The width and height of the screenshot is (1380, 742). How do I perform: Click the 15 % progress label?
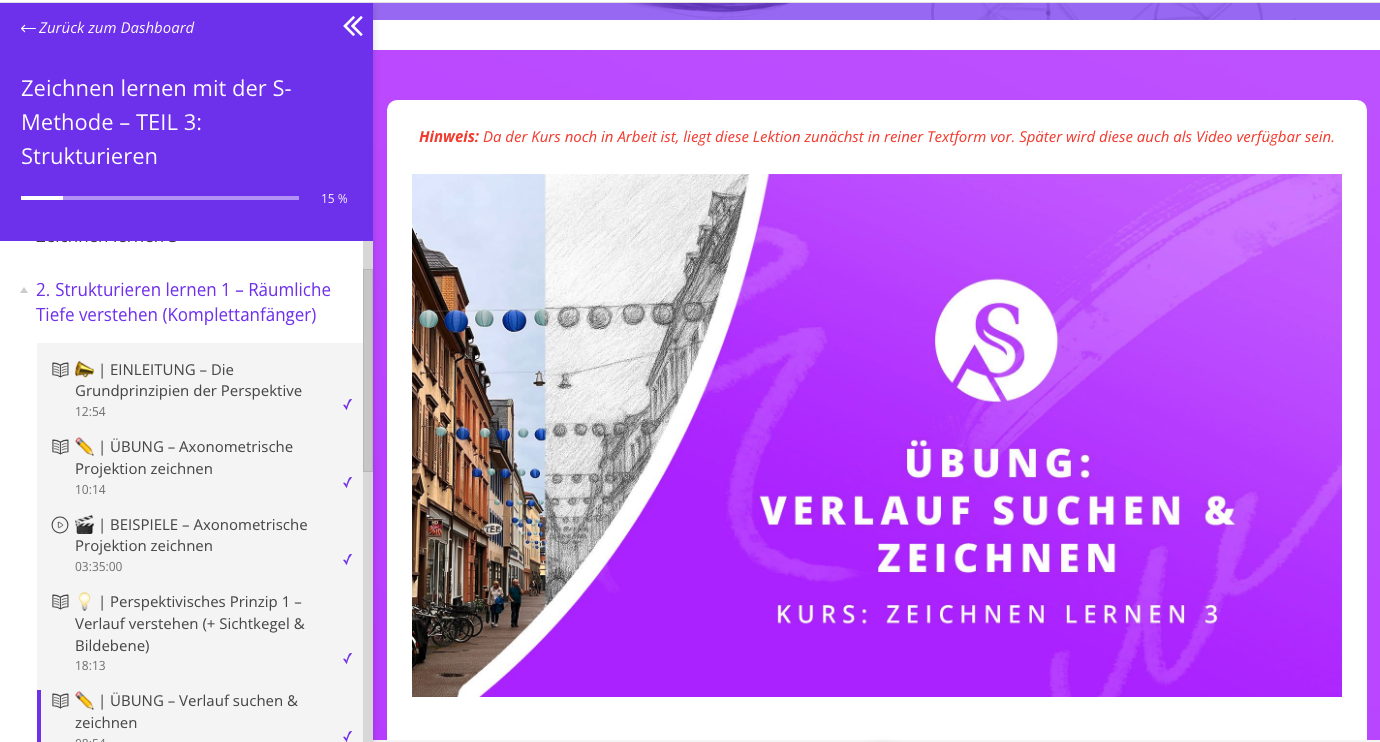tap(334, 199)
